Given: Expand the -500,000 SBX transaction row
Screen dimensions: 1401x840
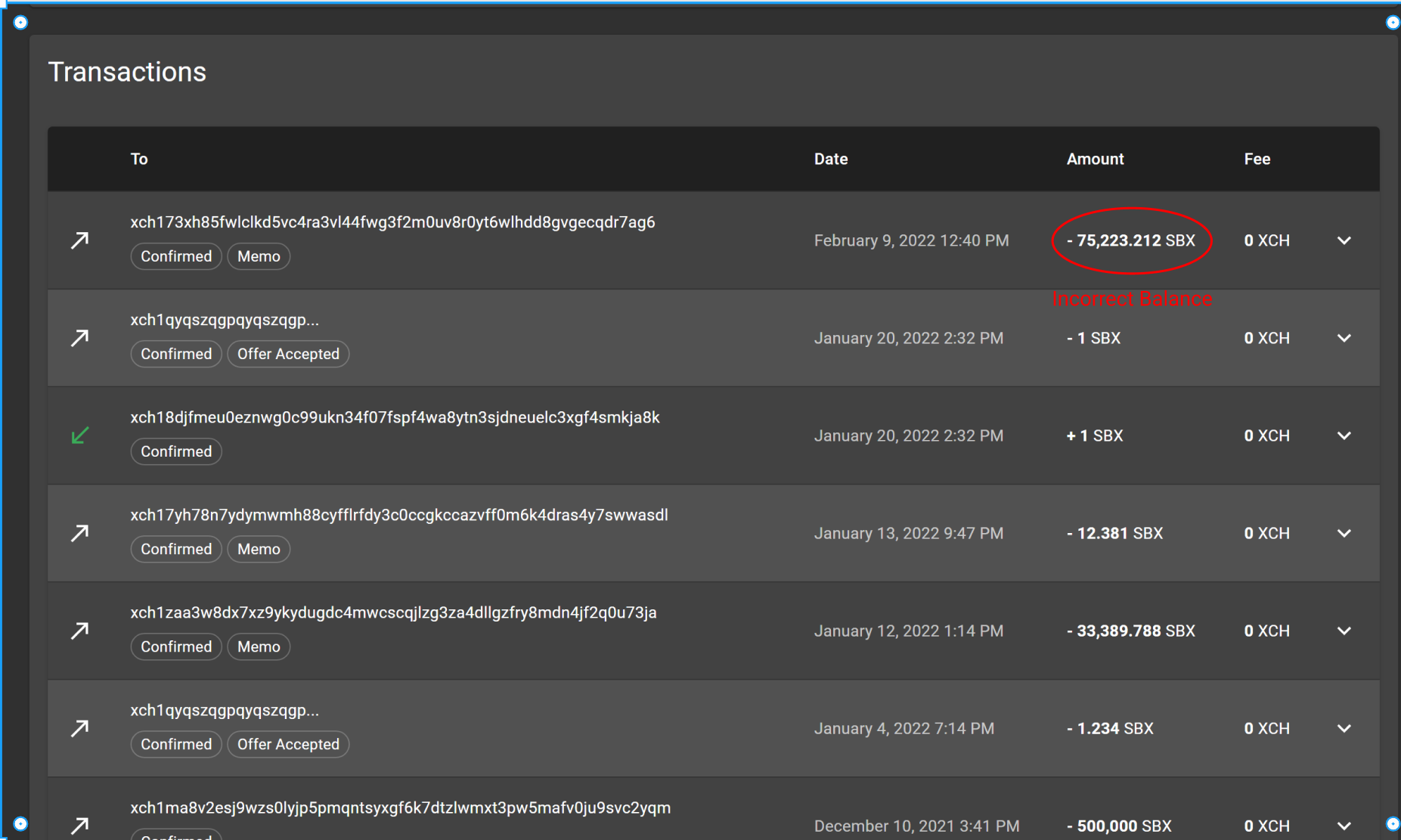Looking at the screenshot, I should (x=1345, y=826).
